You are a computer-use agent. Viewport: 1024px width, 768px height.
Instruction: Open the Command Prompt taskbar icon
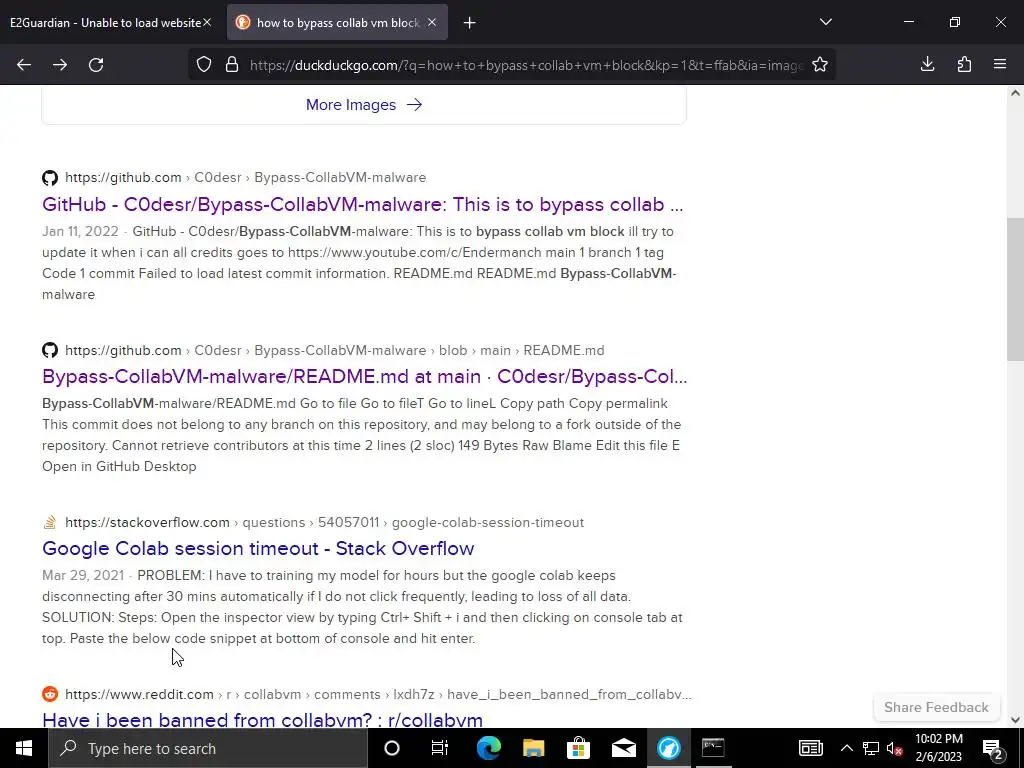[x=713, y=748]
